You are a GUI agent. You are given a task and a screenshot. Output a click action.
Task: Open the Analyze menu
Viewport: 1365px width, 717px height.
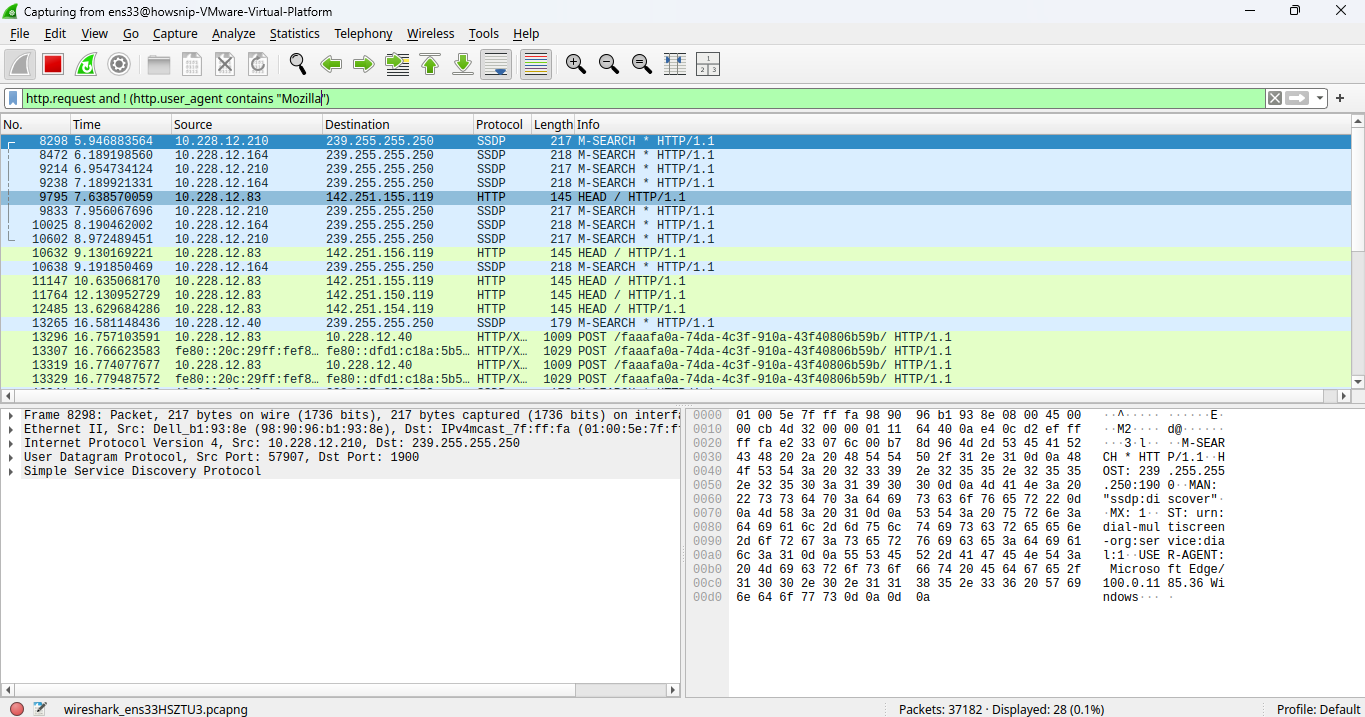click(234, 33)
